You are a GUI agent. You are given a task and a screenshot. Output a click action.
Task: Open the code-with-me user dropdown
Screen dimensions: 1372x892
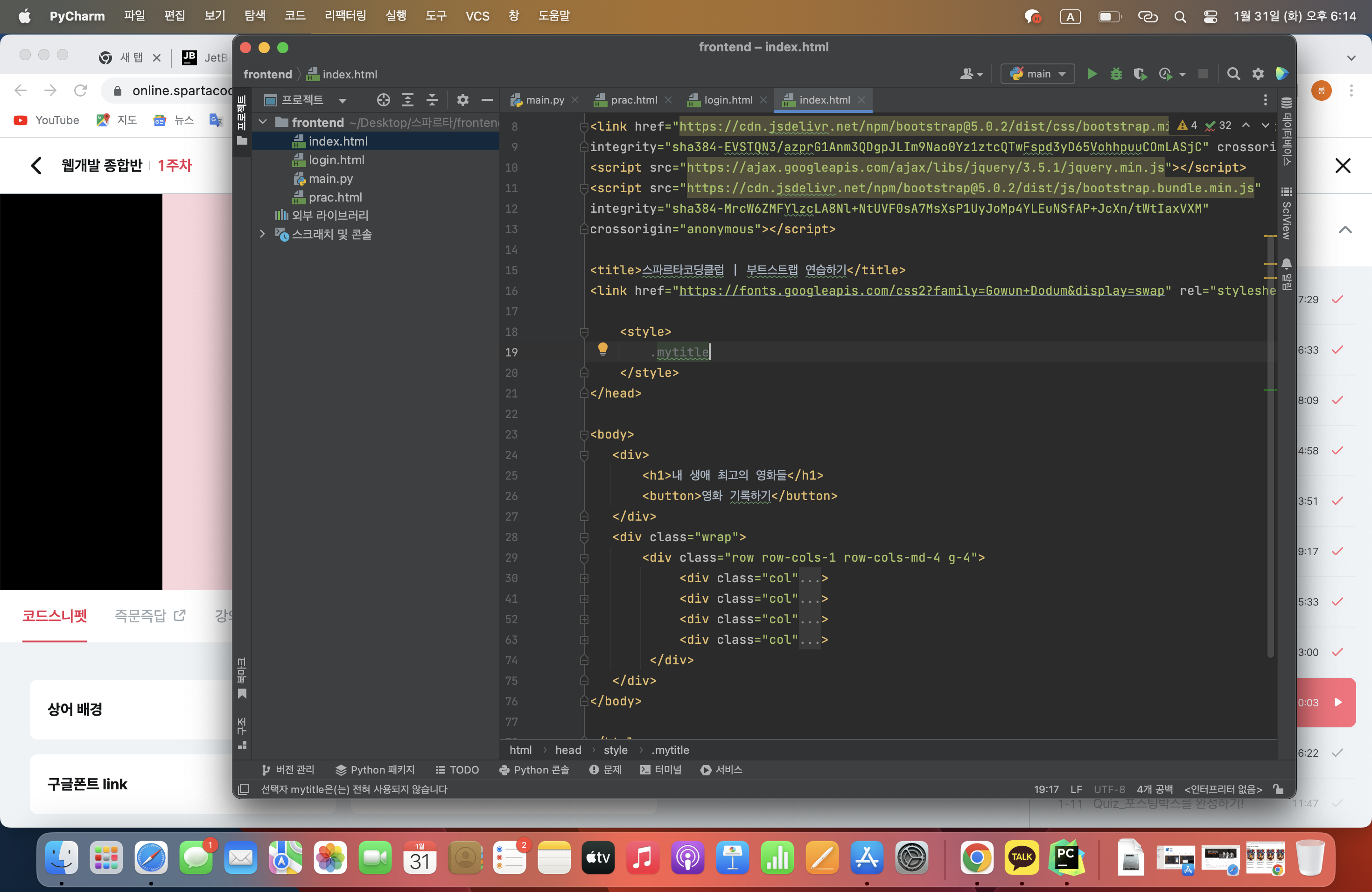971,74
